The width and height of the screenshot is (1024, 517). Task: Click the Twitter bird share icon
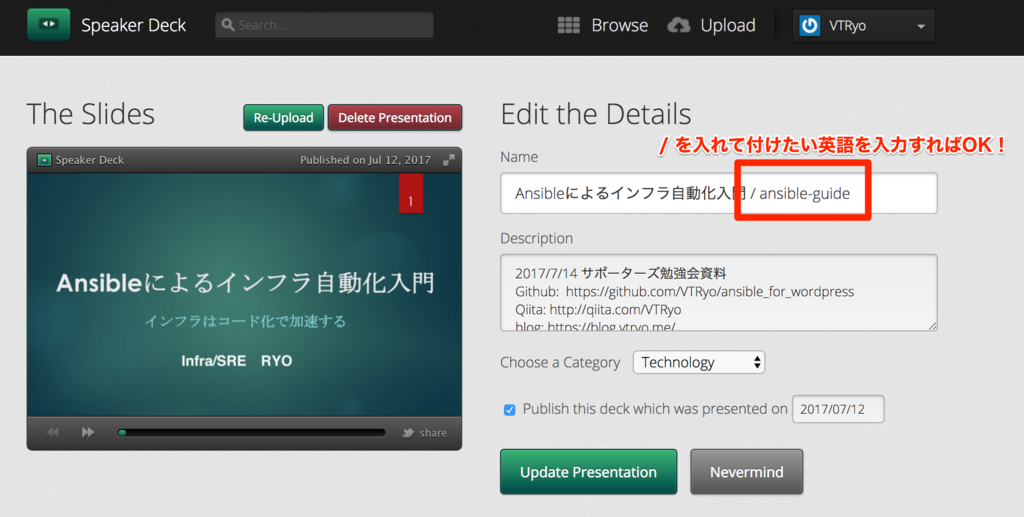(408, 432)
